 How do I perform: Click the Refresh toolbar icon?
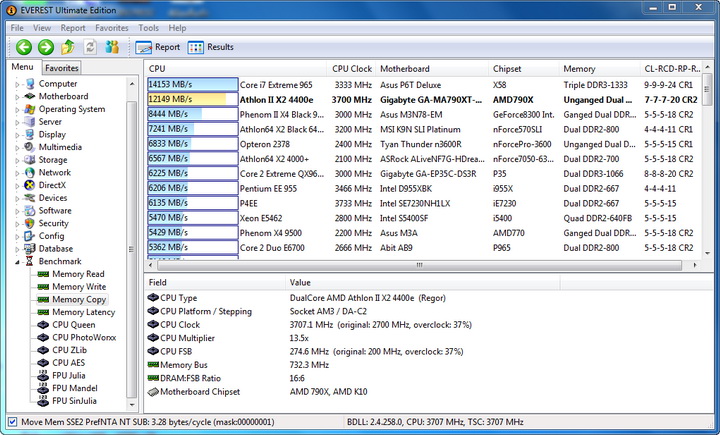pos(90,47)
